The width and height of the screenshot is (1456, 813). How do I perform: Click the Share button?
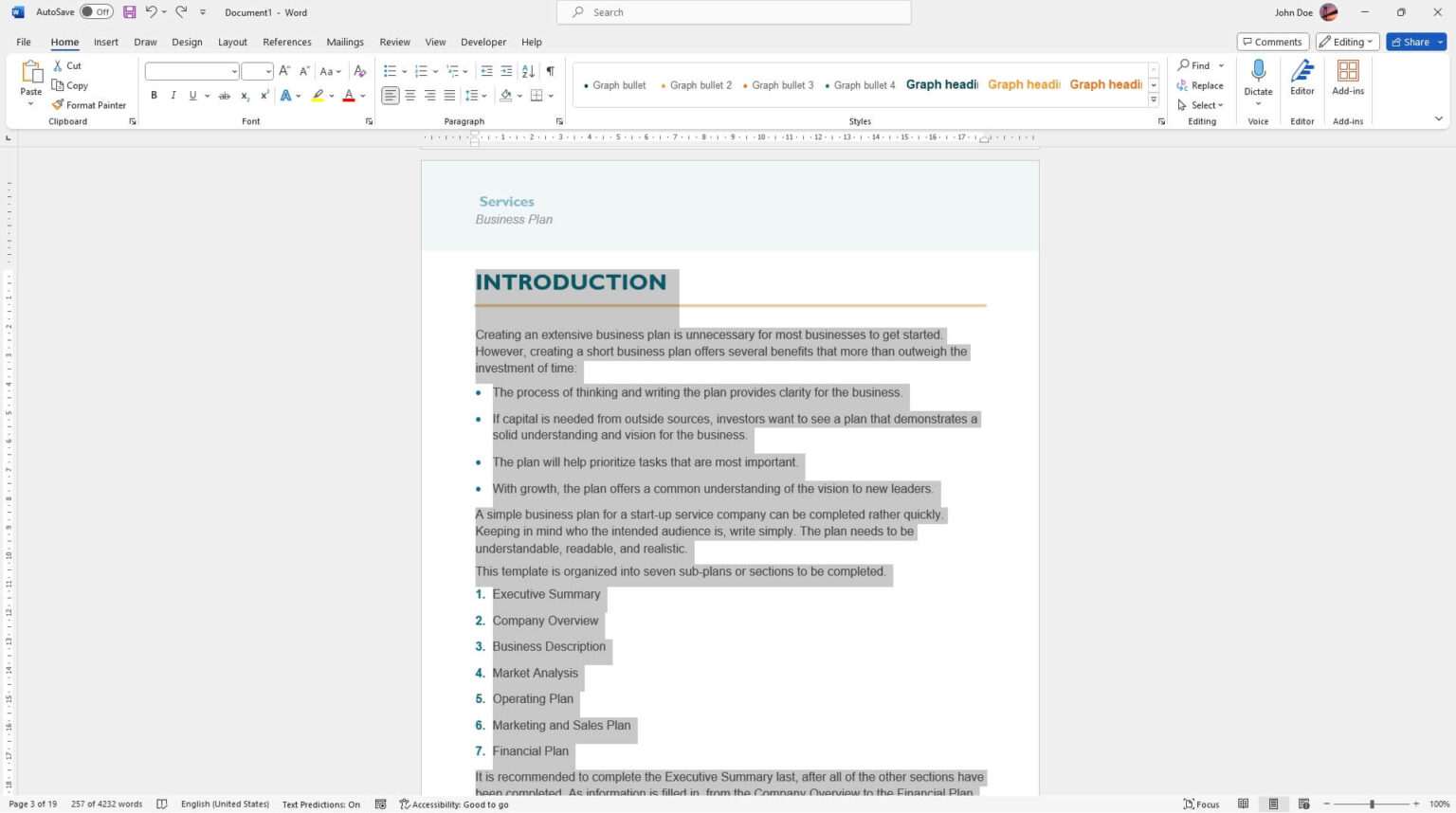point(1411,42)
